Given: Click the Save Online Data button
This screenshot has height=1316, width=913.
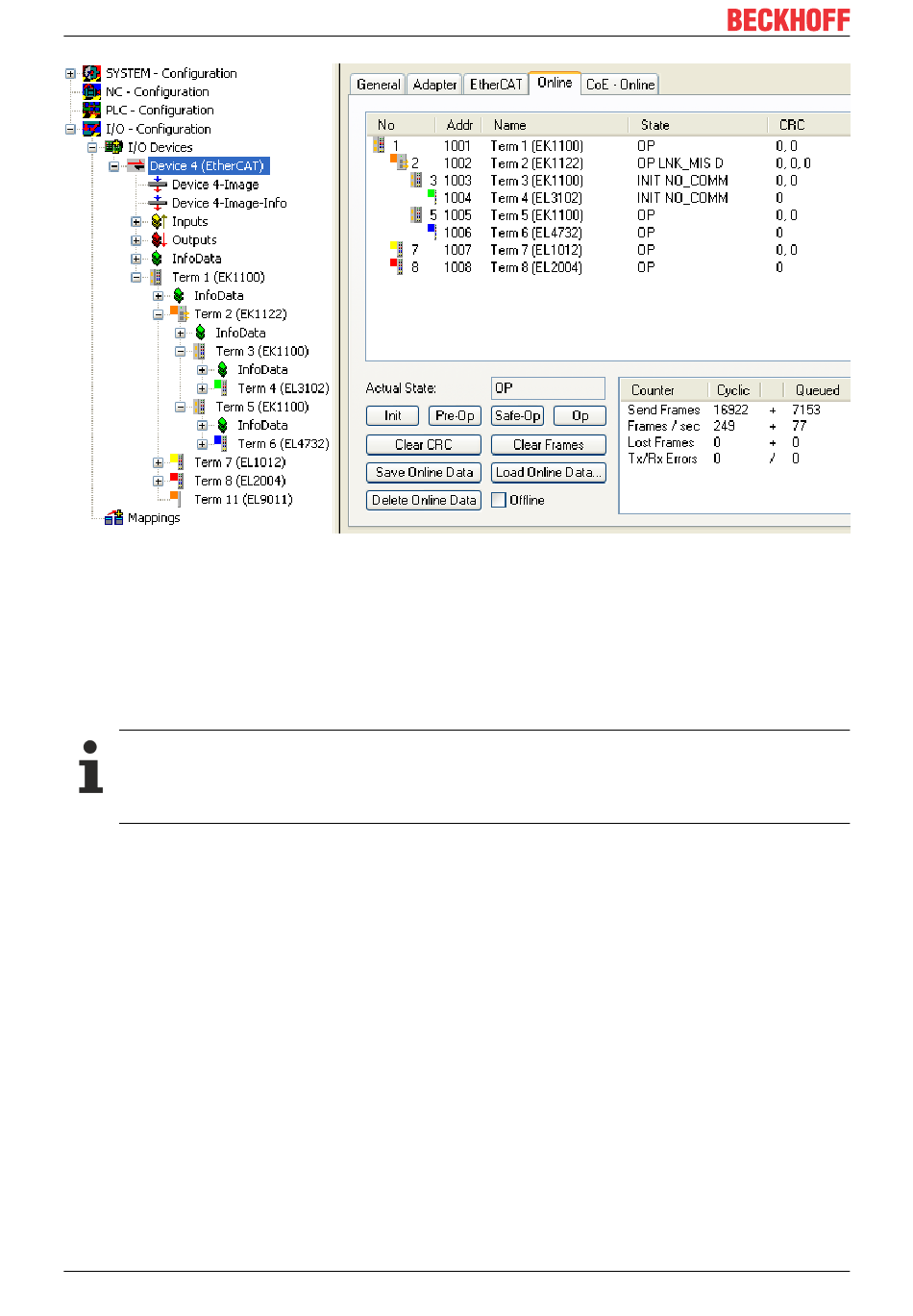Looking at the screenshot, I should (x=424, y=472).
